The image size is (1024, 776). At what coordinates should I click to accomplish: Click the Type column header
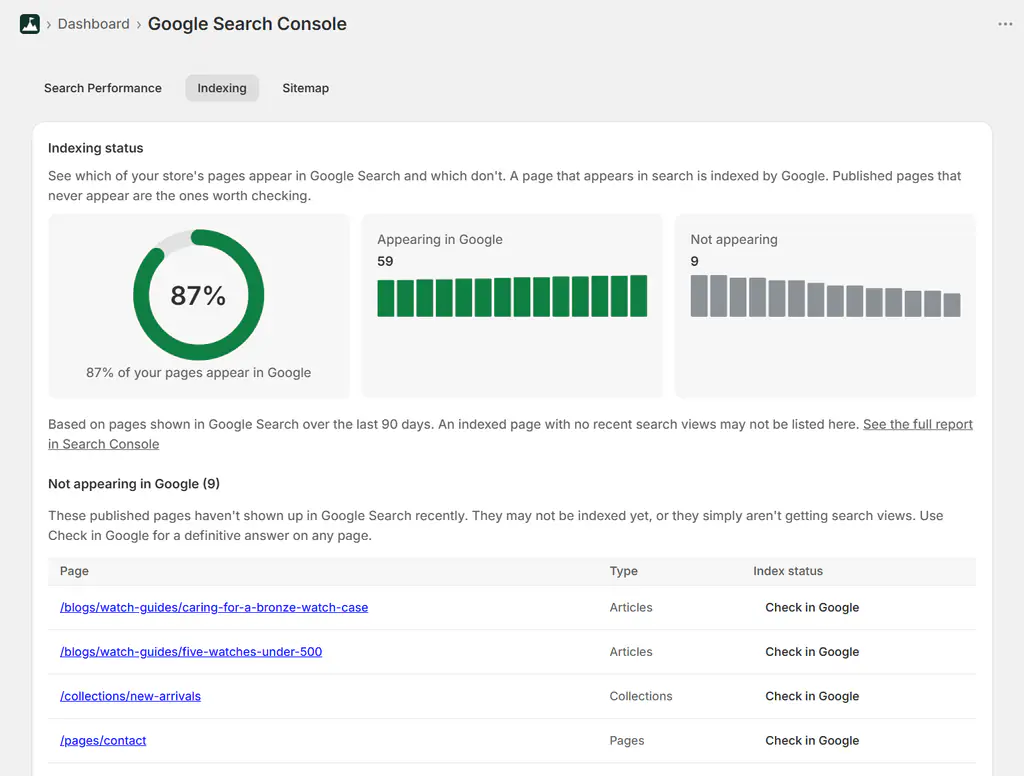tap(624, 571)
